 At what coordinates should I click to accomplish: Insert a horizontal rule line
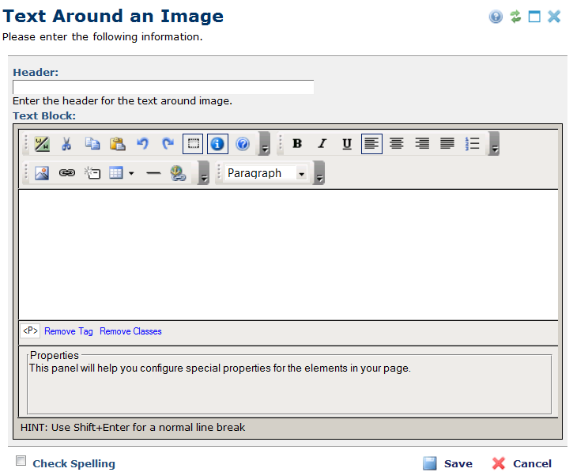pos(153,173)
